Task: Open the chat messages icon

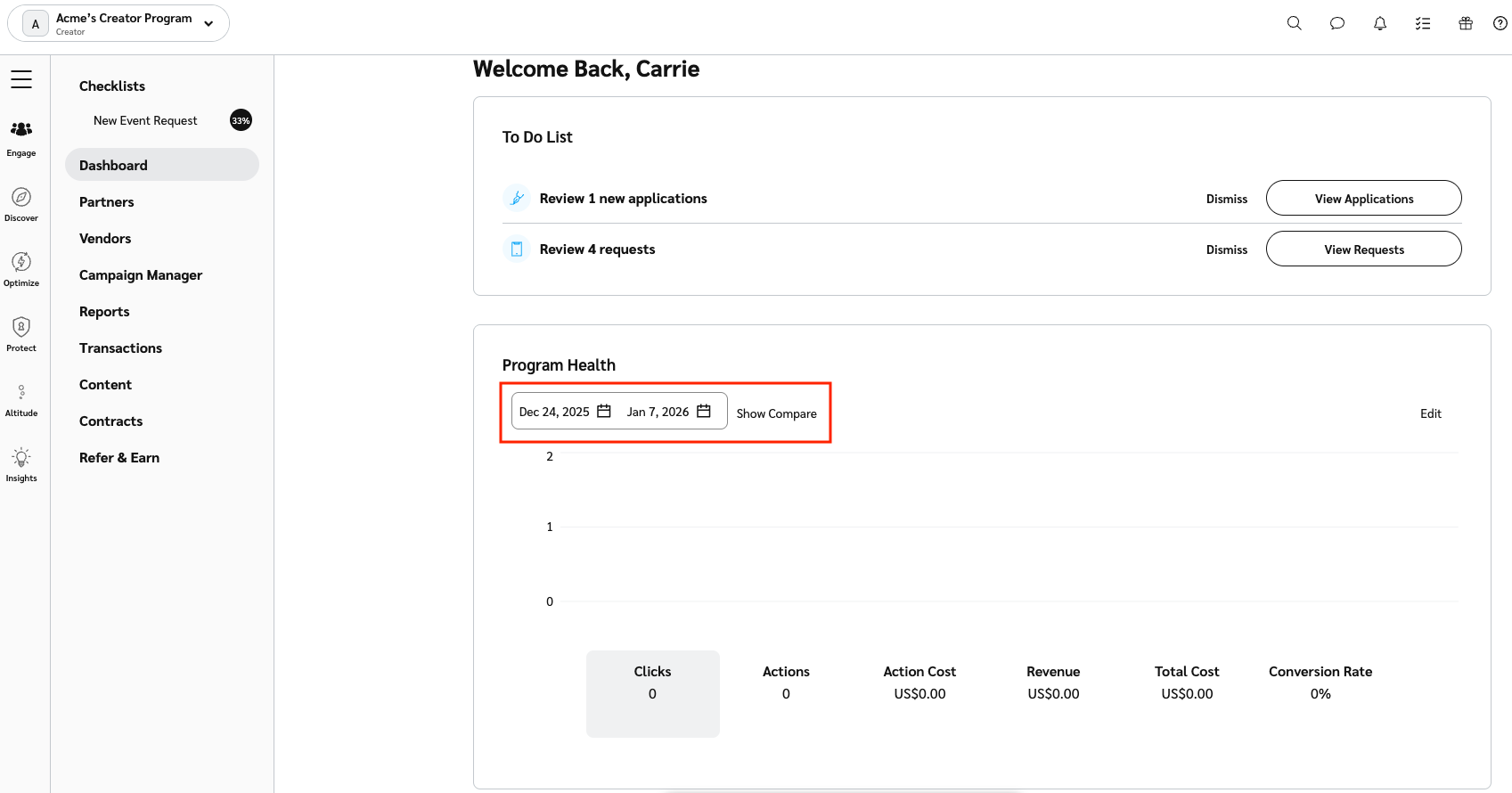Action: (x=1336, y=23)
